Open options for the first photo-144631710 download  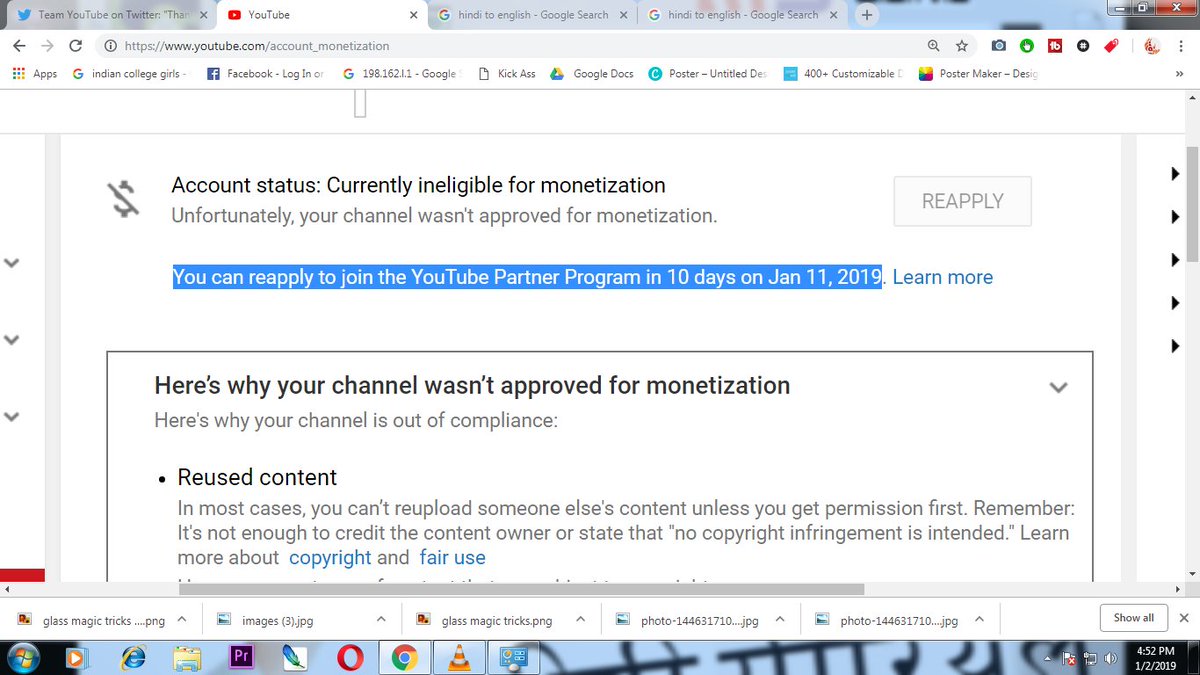click(x=782, y=620)
